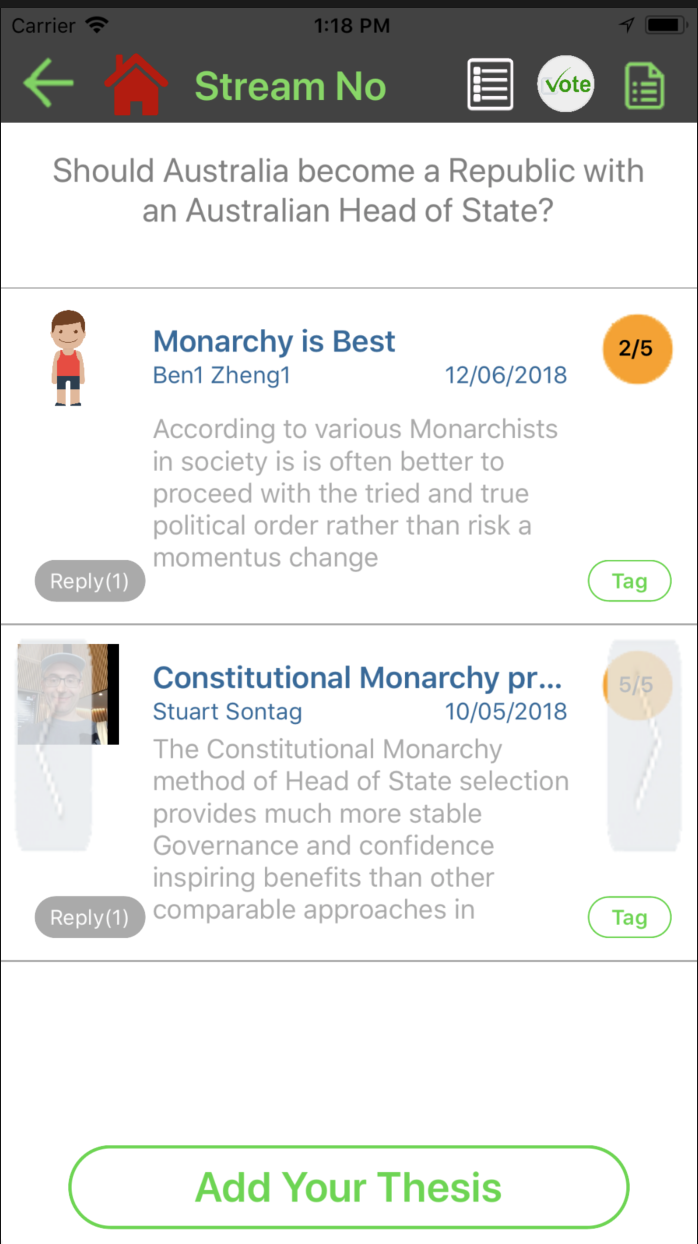Tap the Australia Republic question text
Screen dimensions: 698x1244
click(x=348, y=191)
